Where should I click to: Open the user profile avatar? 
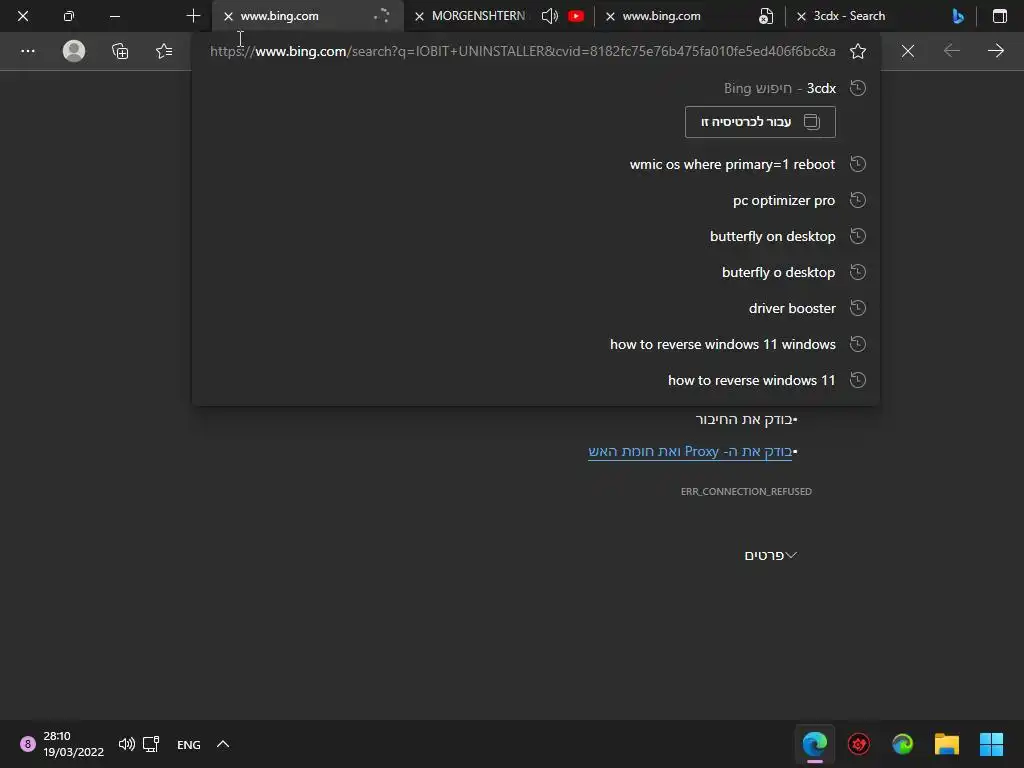click(74, 51)
